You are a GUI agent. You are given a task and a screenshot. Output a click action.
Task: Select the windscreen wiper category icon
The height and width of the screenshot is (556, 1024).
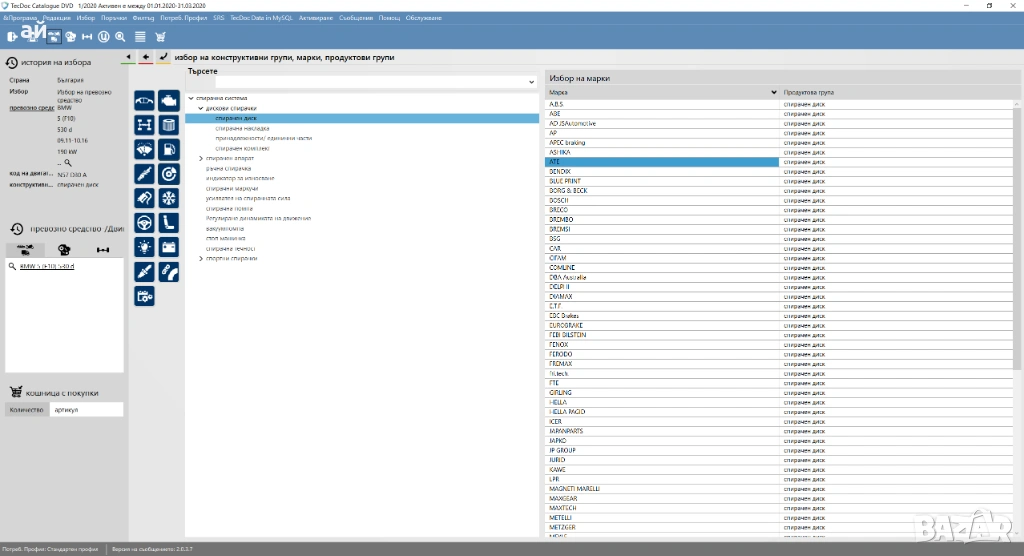click(x=144, y=149)
